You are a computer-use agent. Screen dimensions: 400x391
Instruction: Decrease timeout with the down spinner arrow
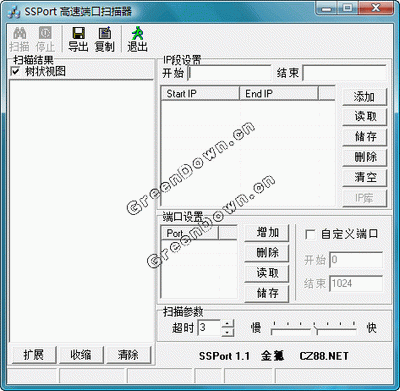click(x=227, y=332)
